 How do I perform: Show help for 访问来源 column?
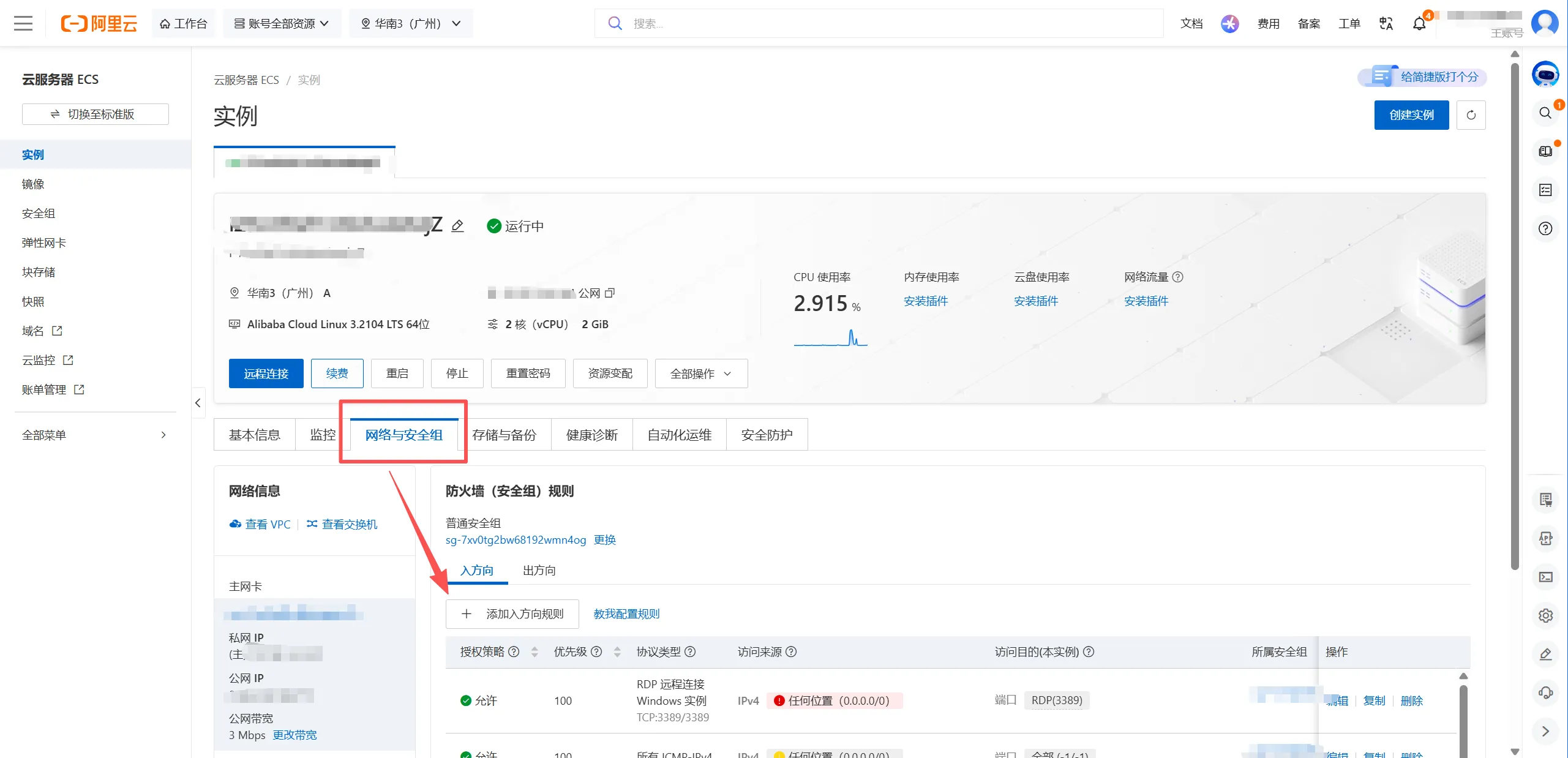791,651
